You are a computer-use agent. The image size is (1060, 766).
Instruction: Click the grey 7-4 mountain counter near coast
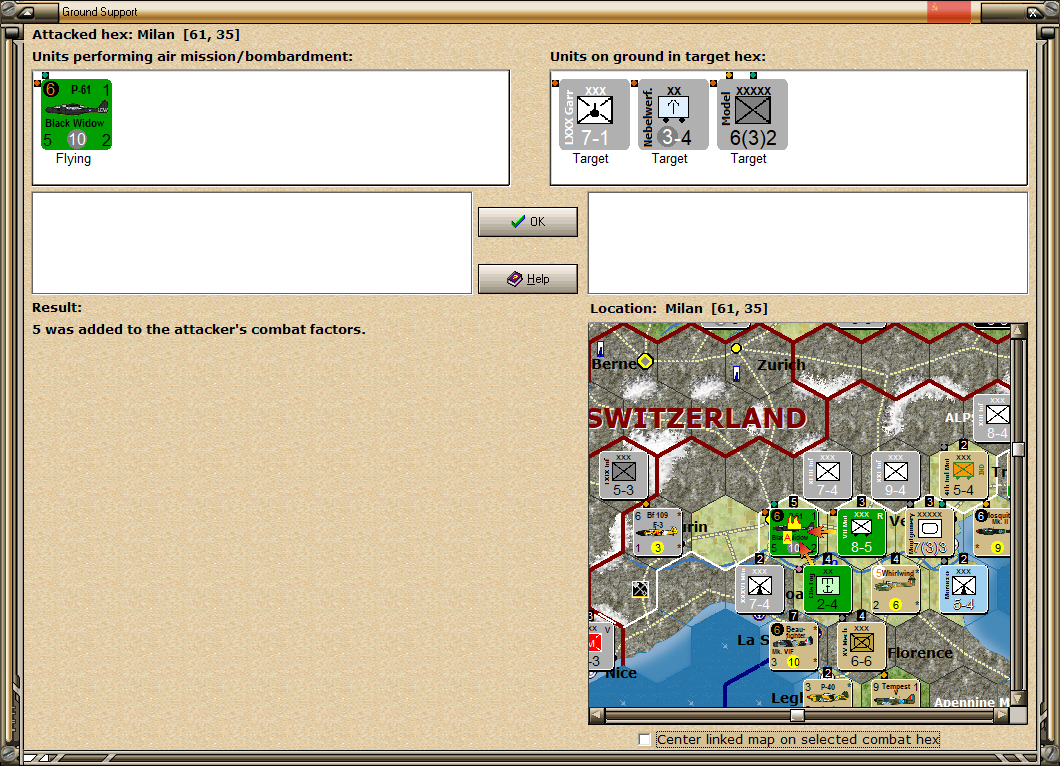759,589
